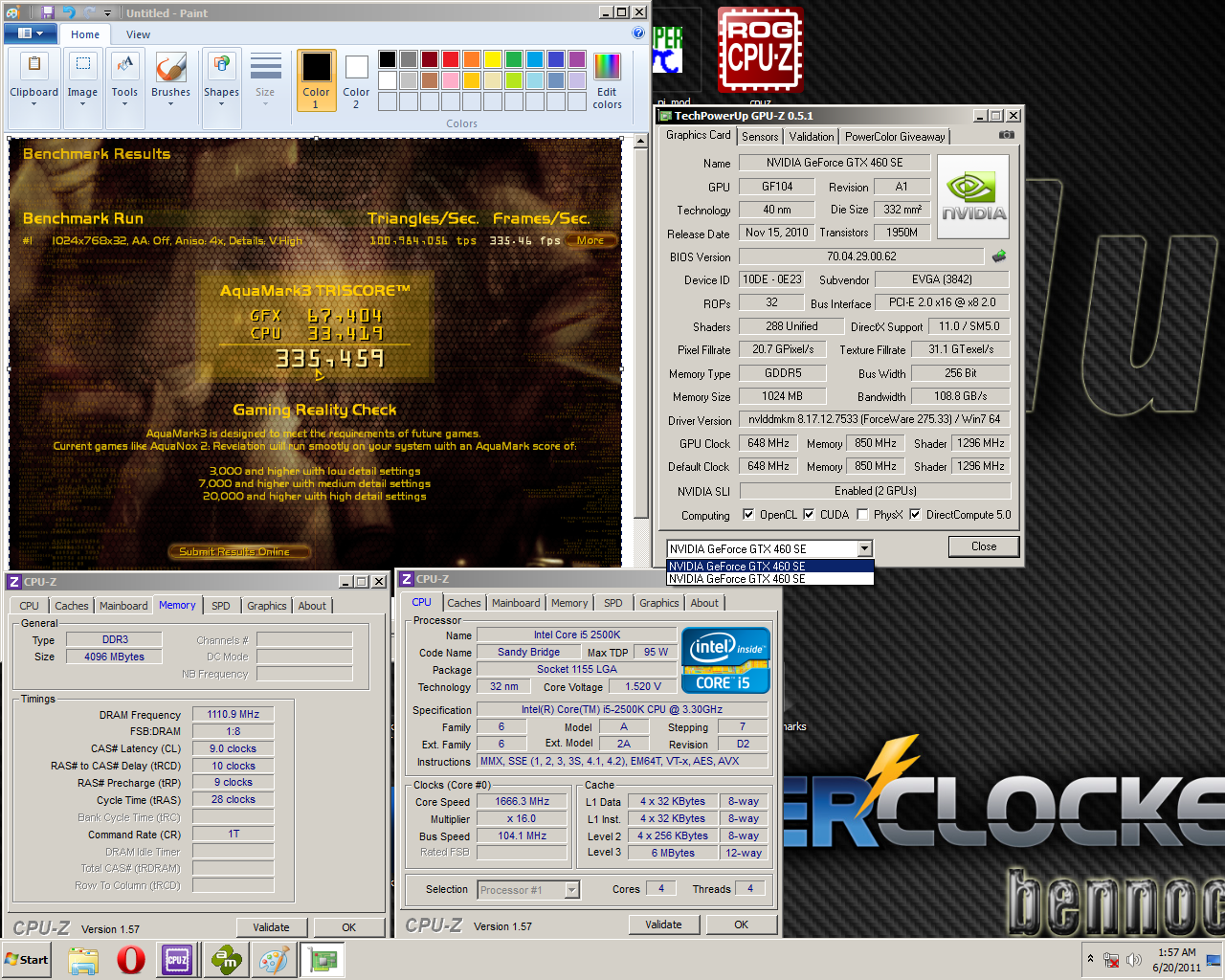Click Paint vertical scrollbar up arrow
The width and height of the screenshot is (1225, 980).
640,142
